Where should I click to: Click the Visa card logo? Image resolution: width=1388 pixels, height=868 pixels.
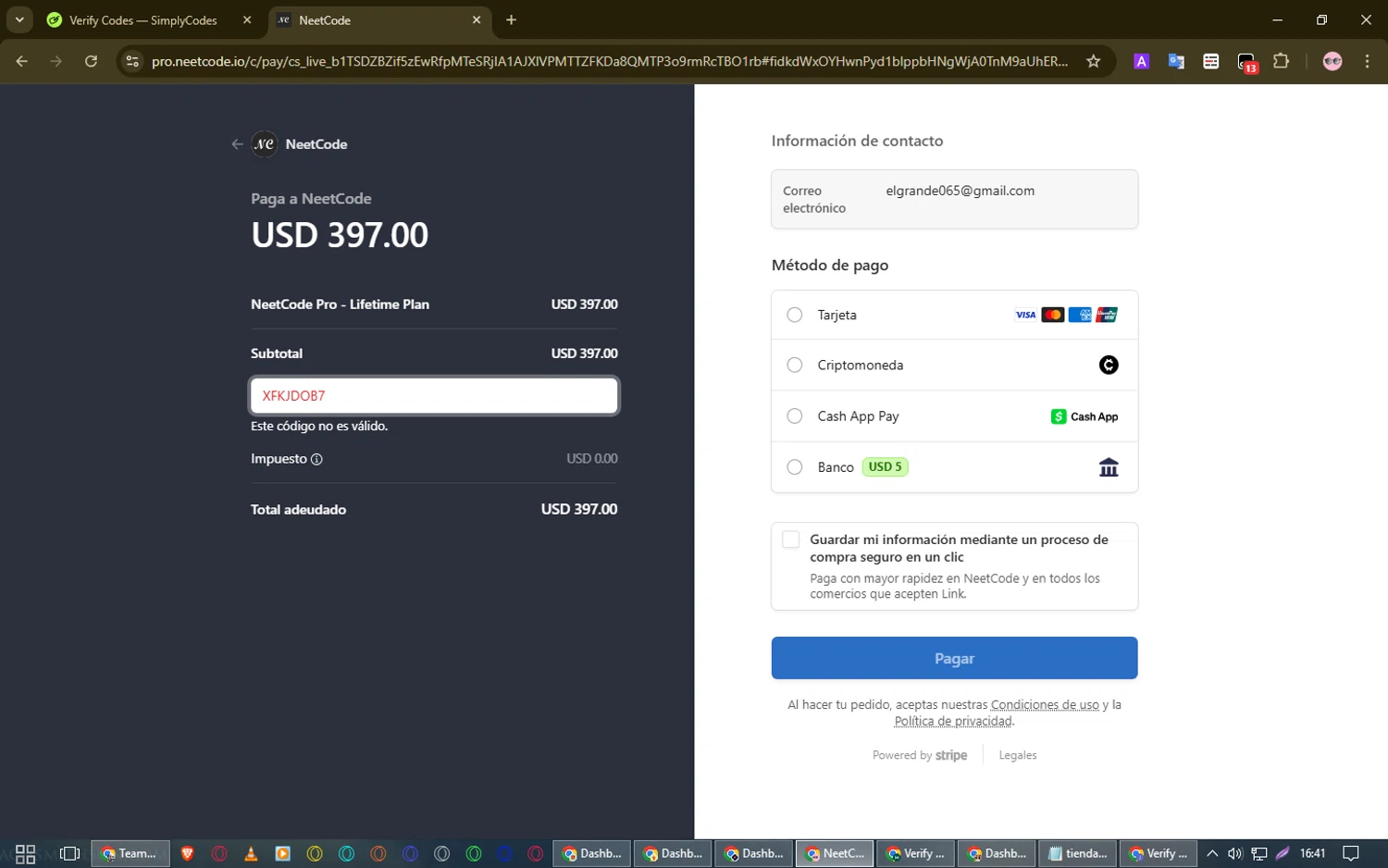(x=1025, y=315)
